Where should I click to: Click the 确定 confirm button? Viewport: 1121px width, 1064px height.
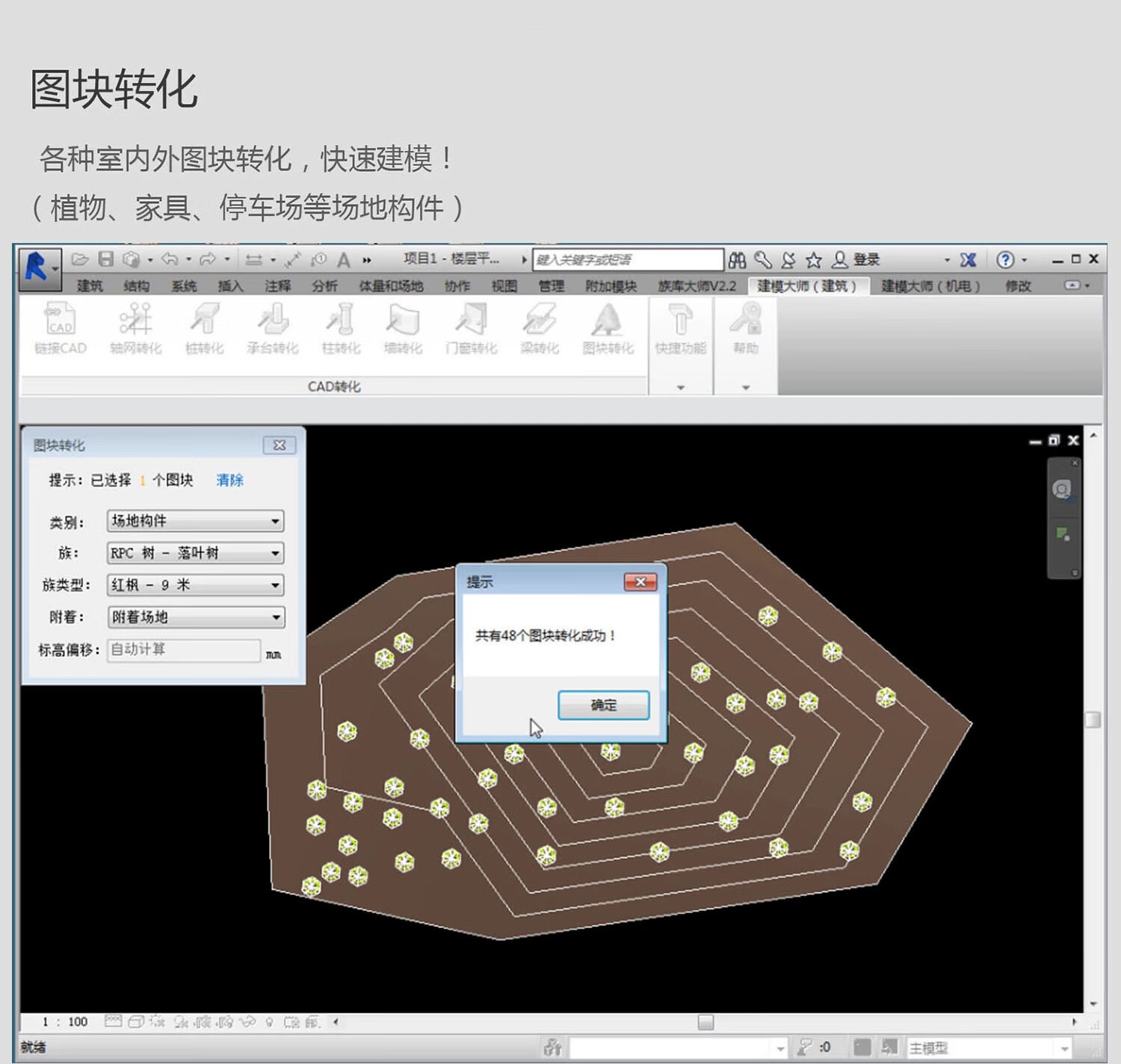pyautogui.click(x=603, y=705)
